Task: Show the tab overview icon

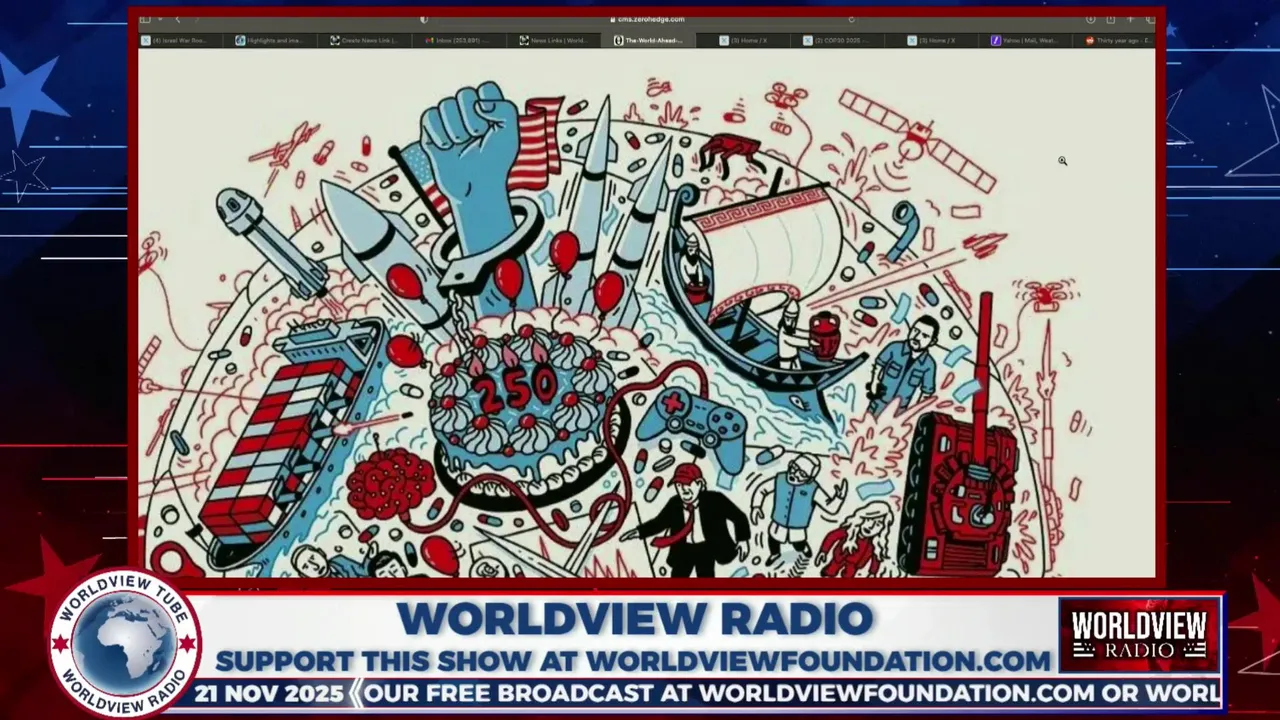Action: 1151,19
